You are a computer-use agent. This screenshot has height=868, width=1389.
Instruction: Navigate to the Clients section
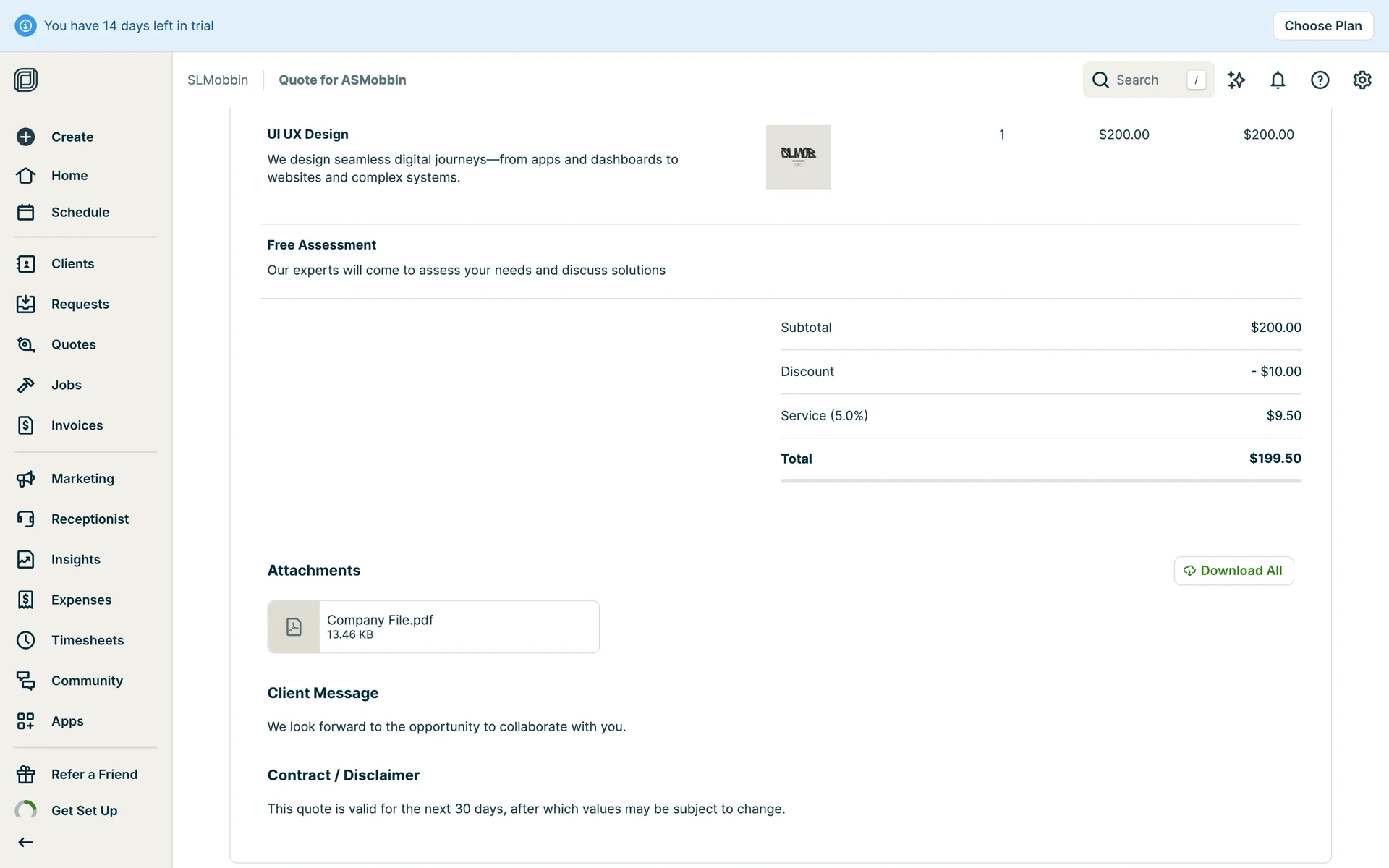[x=72, y=263]
